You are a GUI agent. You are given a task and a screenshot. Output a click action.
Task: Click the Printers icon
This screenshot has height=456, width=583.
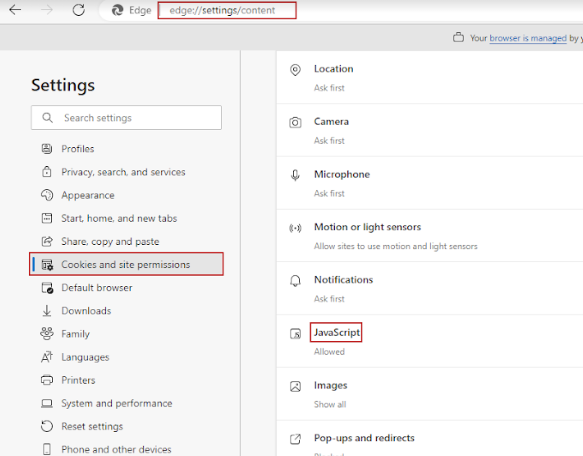(47, 380)
